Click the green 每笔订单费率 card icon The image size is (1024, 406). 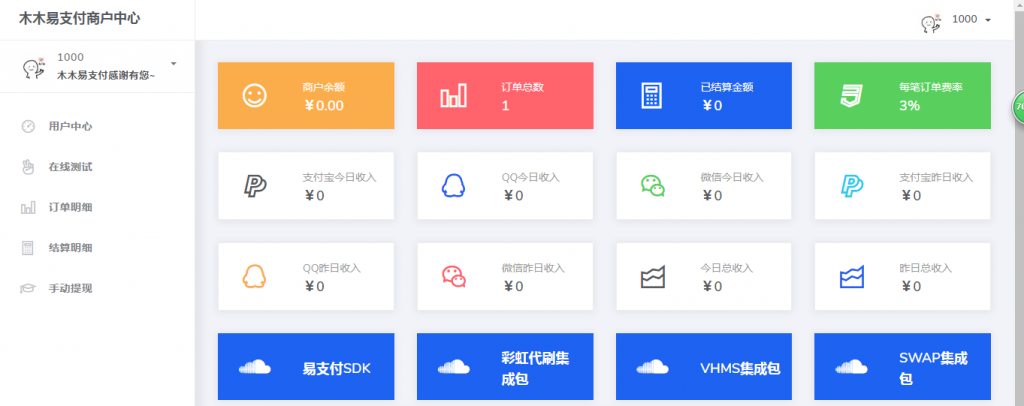(x=851, y=96)
